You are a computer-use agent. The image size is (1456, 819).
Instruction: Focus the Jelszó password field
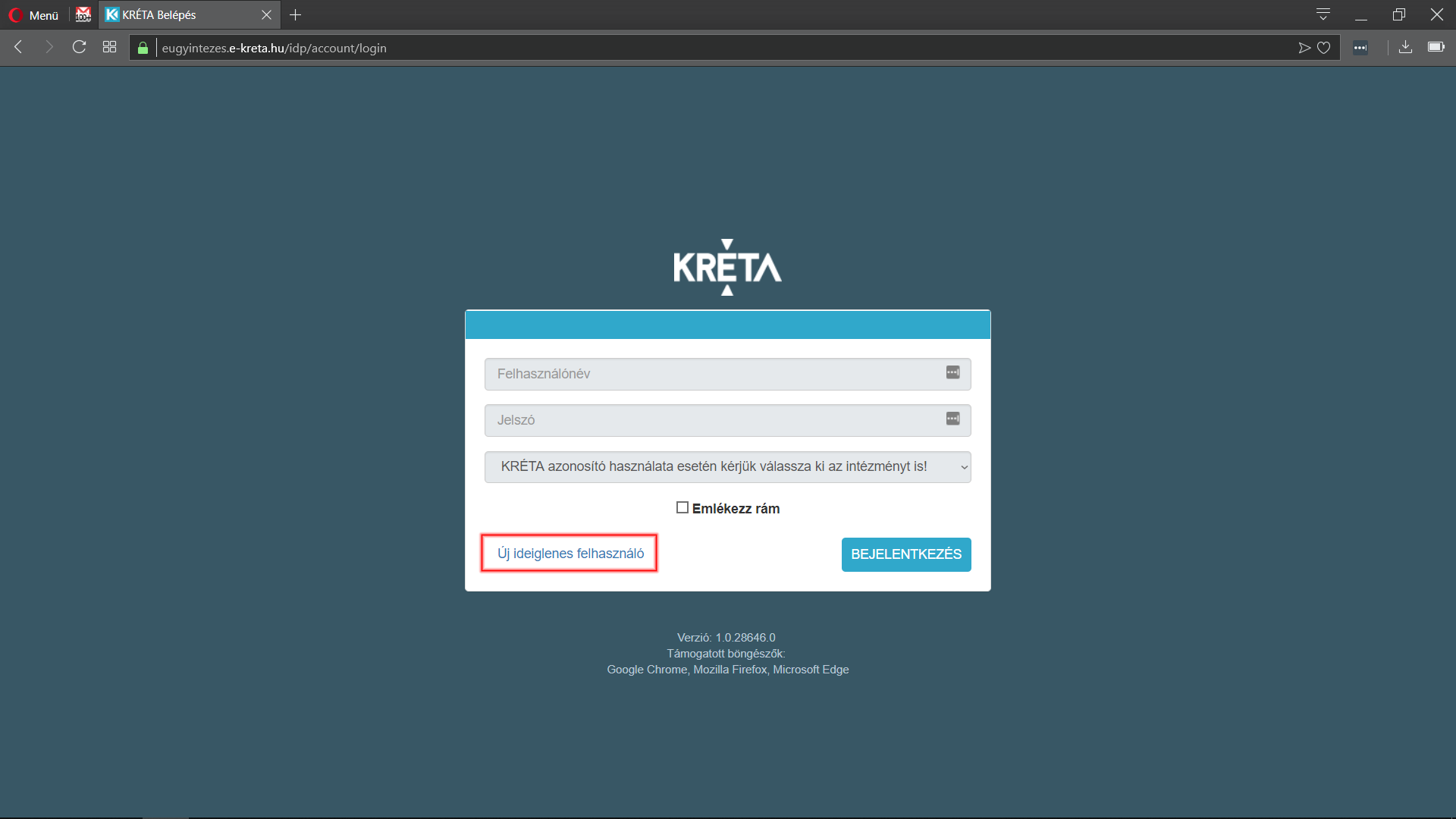tap(727, 420)
